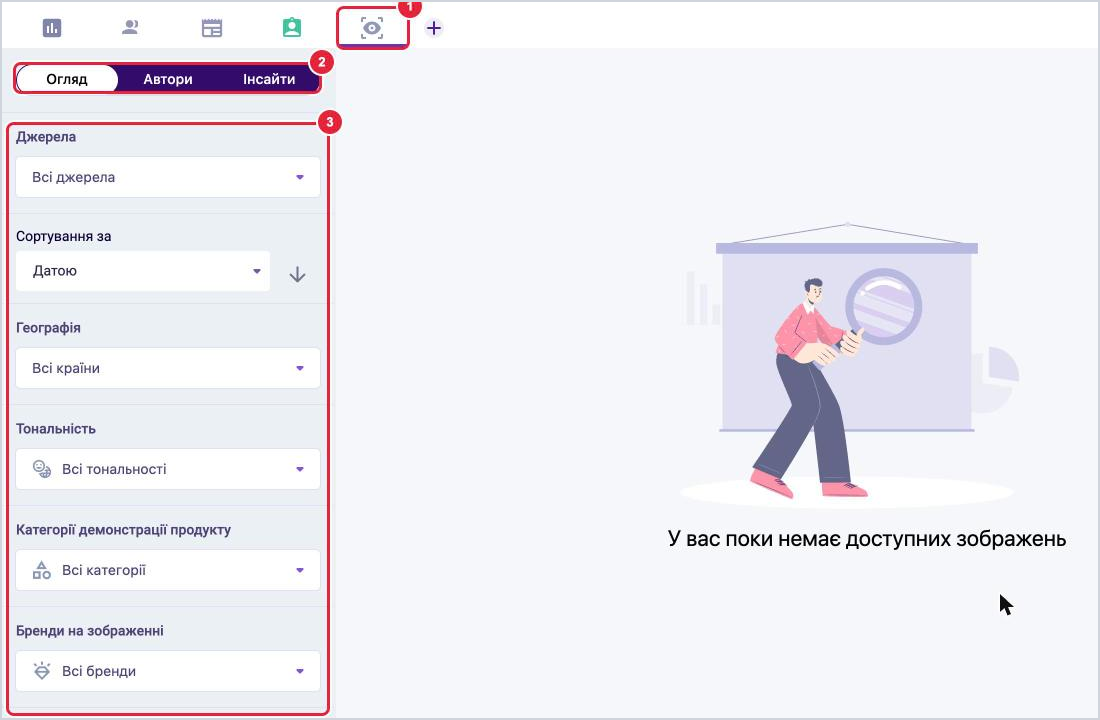
Task: Open the green contact badge tab icon
Action: click(292, 28)
